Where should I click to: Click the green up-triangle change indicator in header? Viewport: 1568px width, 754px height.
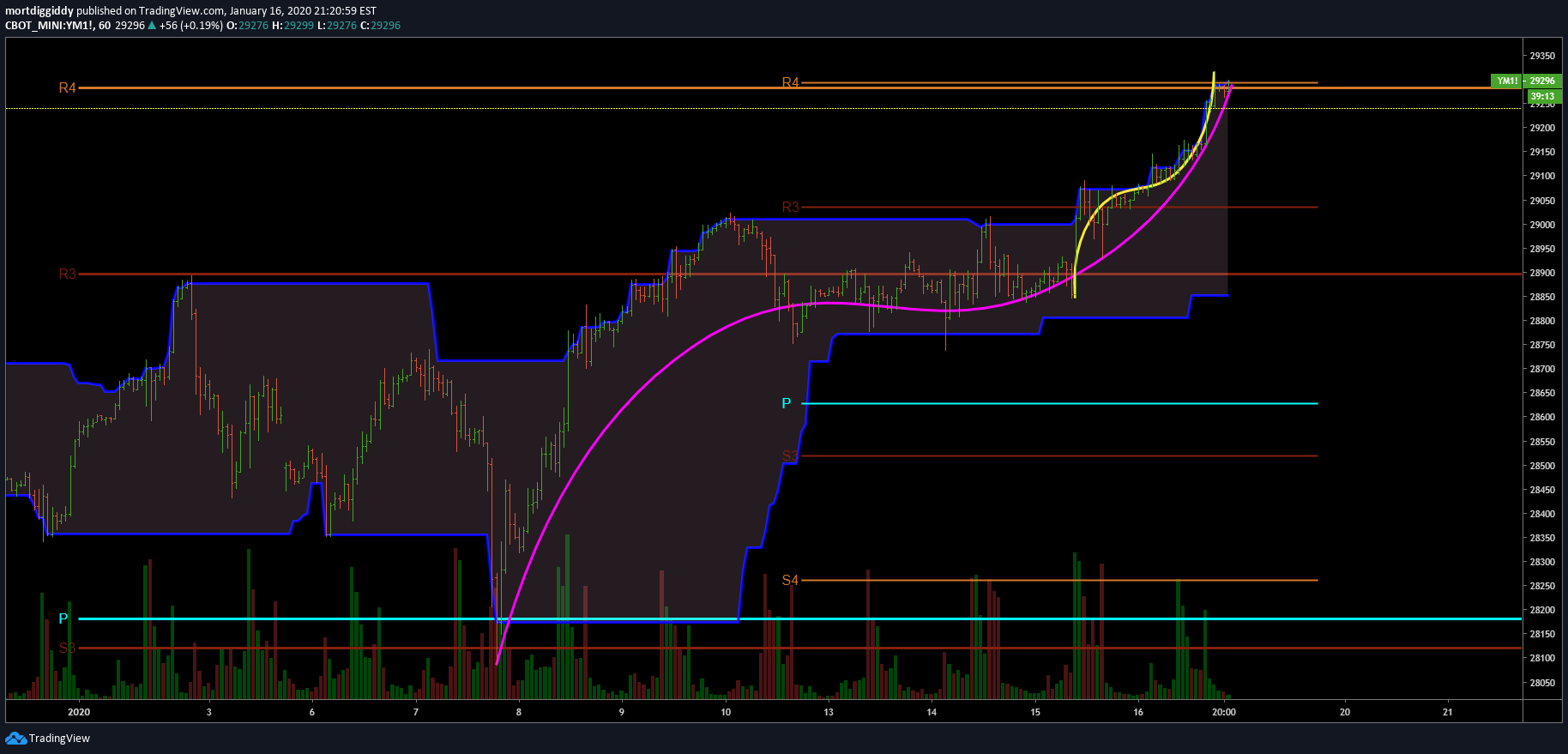pos(152,26)
